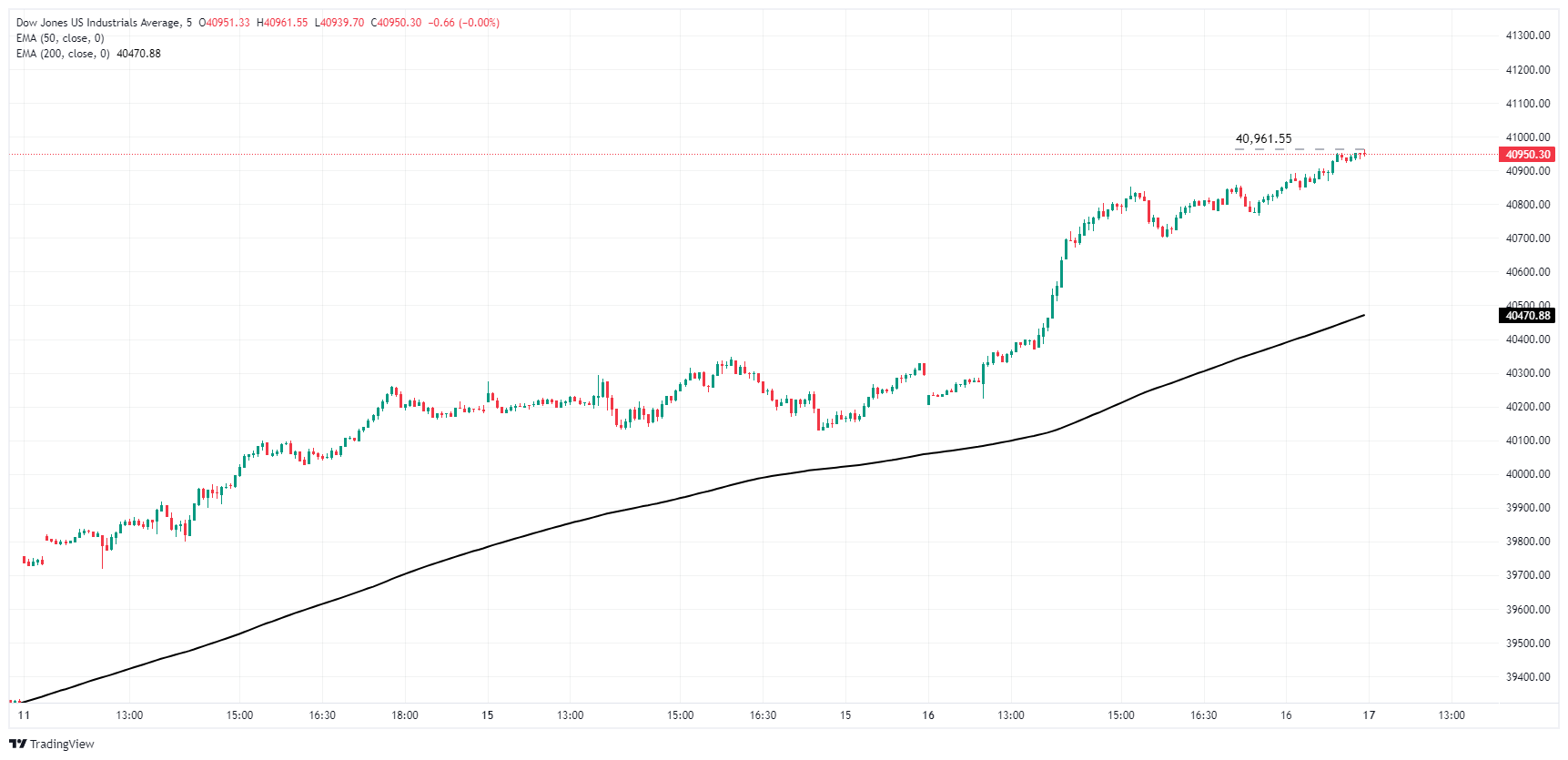Click the change value −0.66 (−0.00%)
Screen dimensions: 1568x760
(x=464, y=23)
